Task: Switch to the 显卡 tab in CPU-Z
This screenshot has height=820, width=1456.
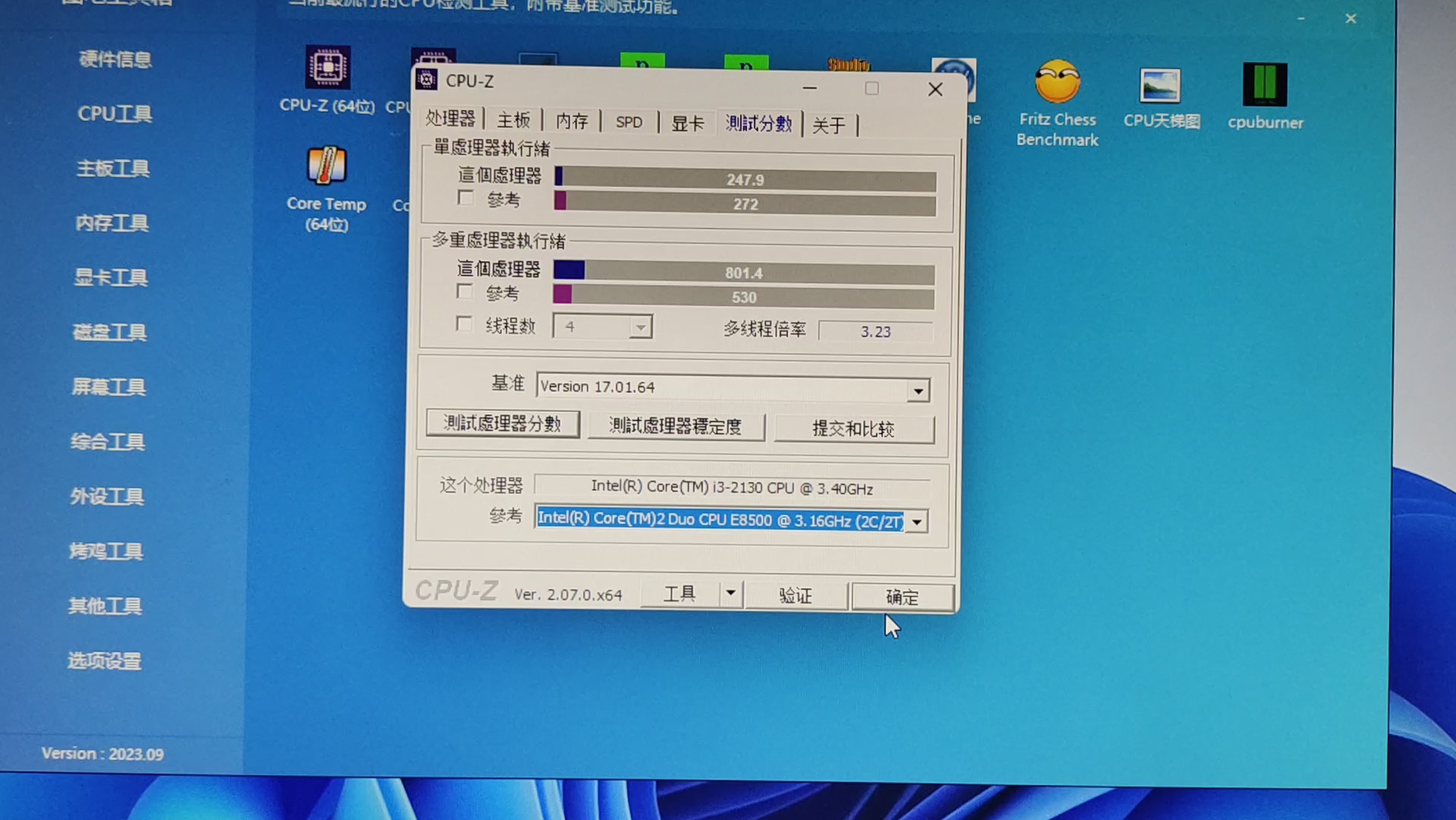Action: [688, 123]
